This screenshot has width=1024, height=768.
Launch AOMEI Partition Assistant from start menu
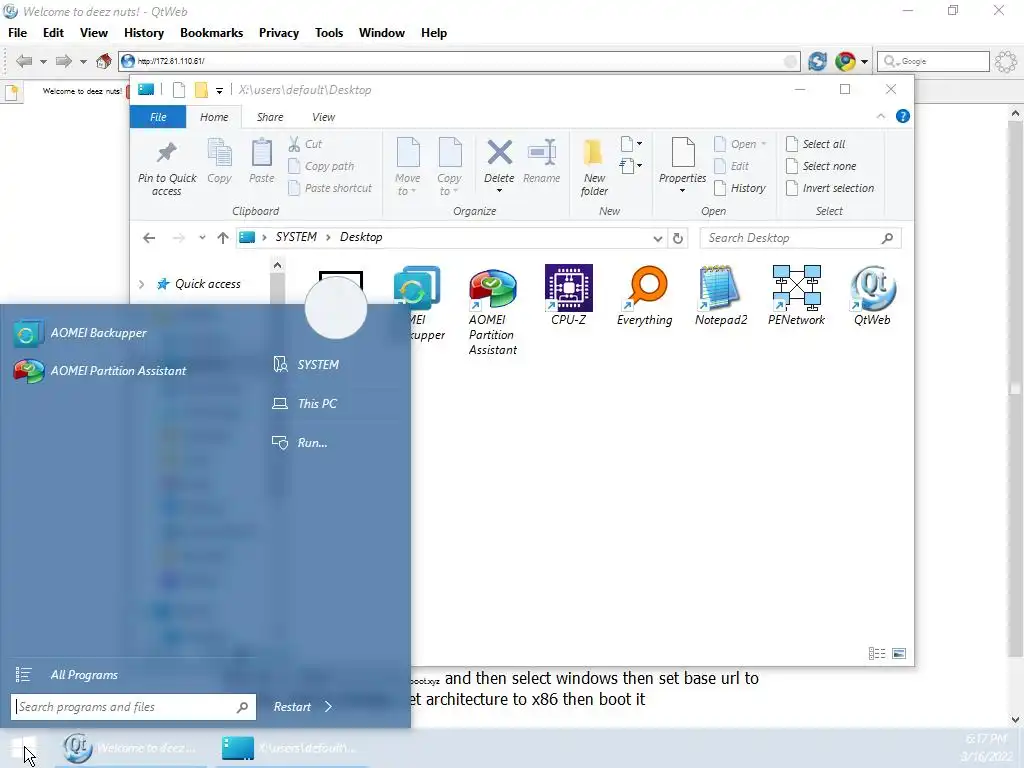(x=99, y=371)
